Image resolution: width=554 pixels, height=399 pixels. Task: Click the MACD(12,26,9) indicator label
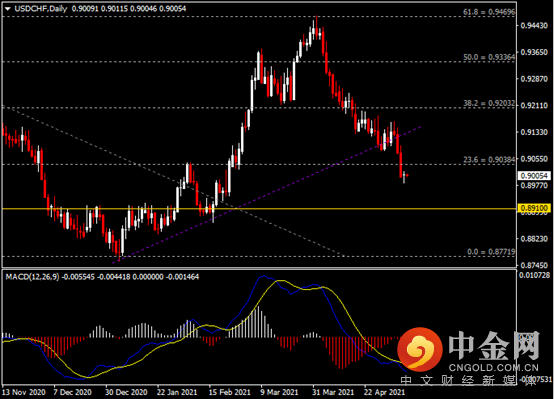click(33, 277)
